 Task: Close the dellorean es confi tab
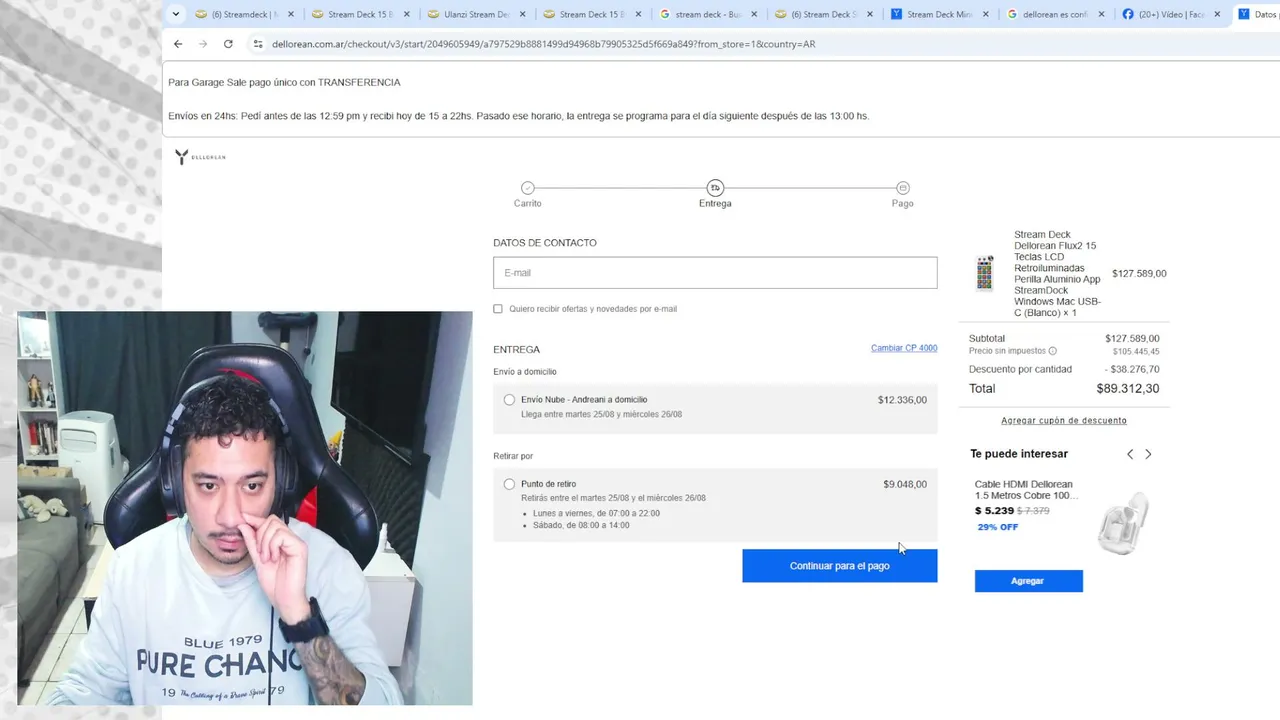(1102, 14)
